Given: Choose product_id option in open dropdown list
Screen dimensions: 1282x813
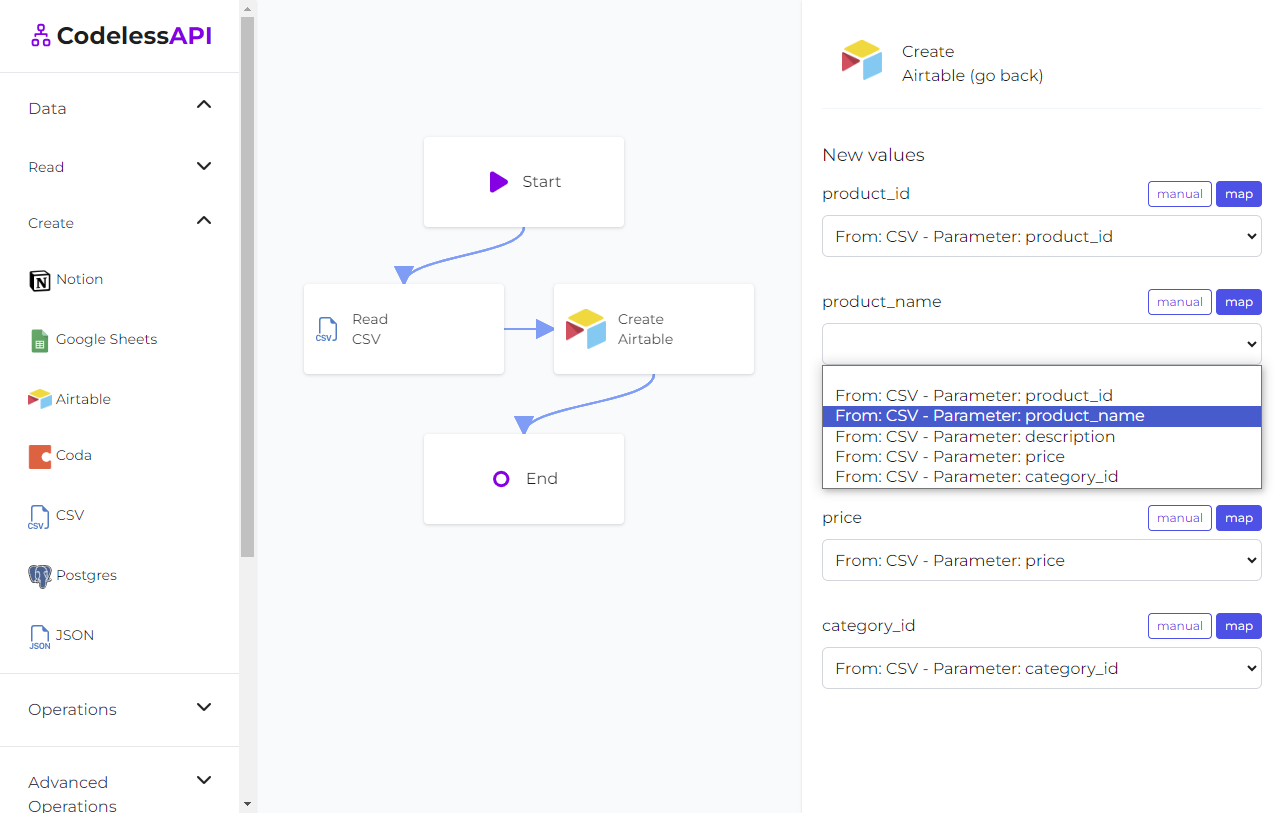Looking at the screenshot, I should point(1042,396).
